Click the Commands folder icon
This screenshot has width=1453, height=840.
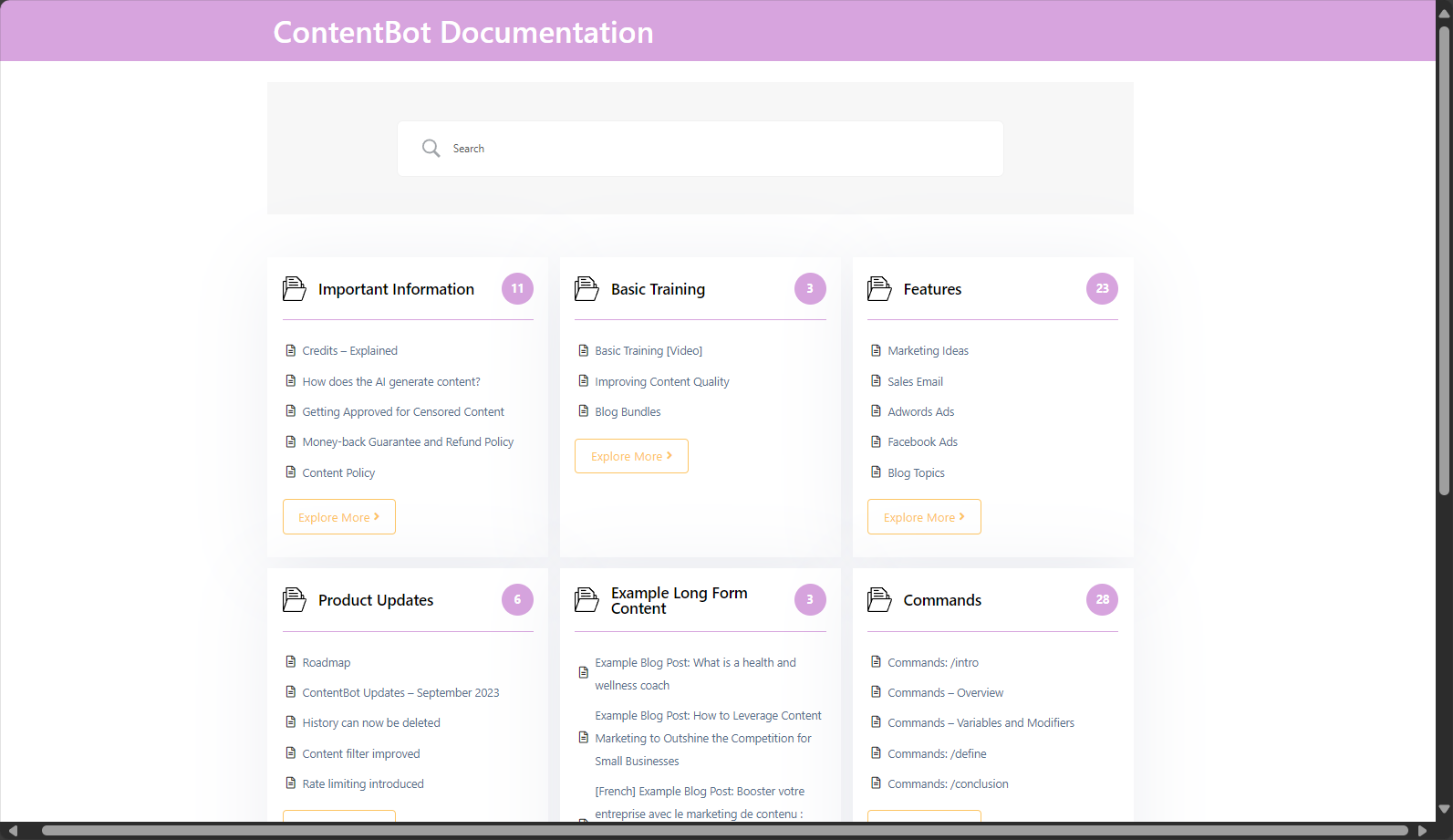pyautogui.click(x=879, y=599)
